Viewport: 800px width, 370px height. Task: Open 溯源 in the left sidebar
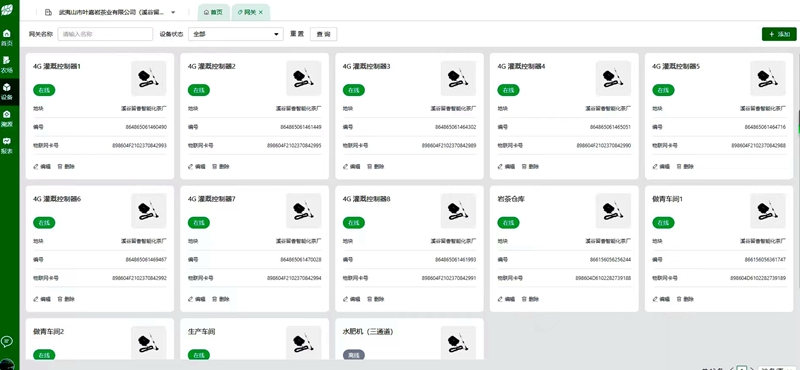(x=7, y=118)
